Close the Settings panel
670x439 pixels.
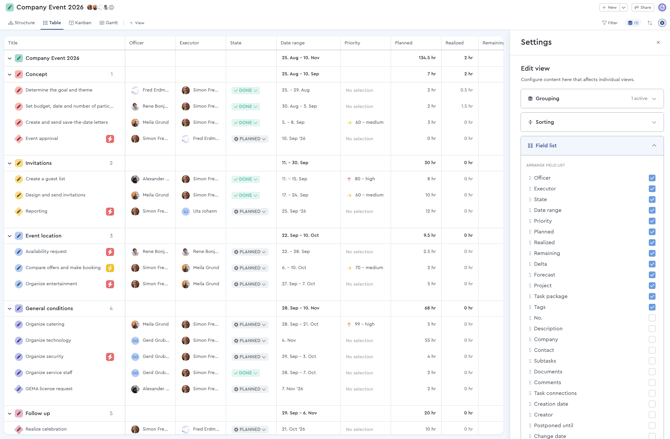[x=658, y=42]
